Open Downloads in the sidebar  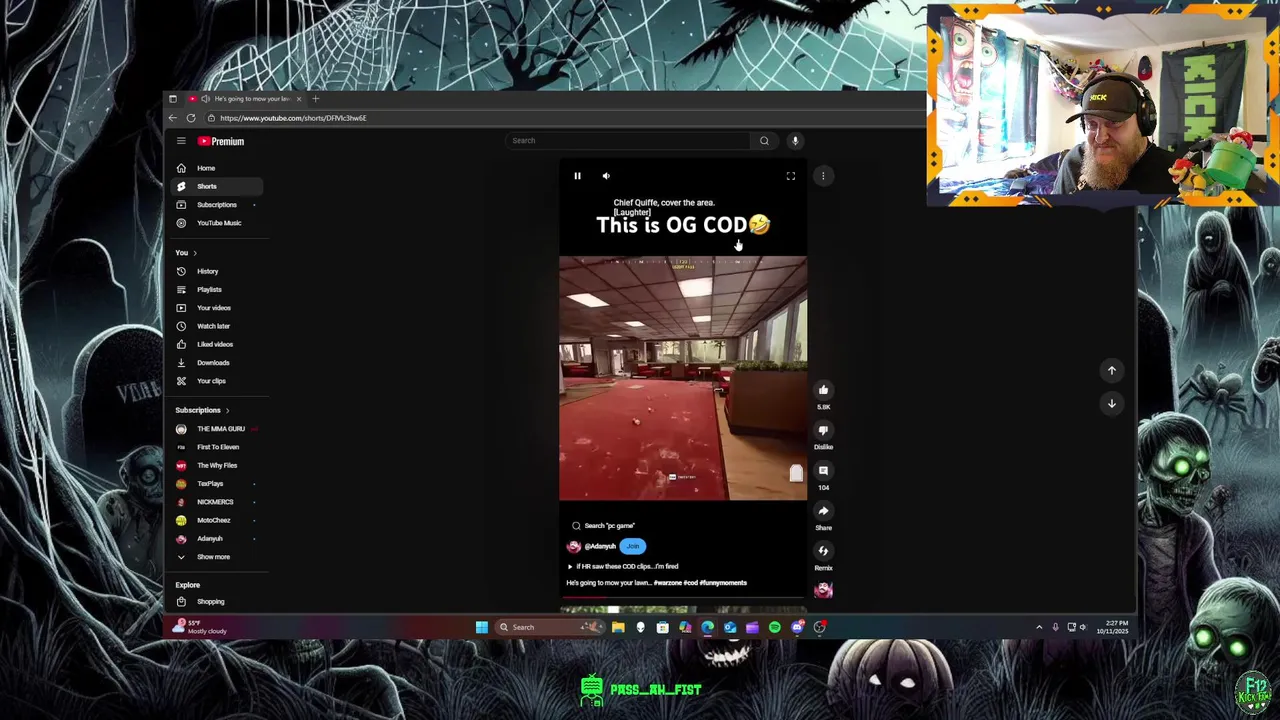point(216,363)
